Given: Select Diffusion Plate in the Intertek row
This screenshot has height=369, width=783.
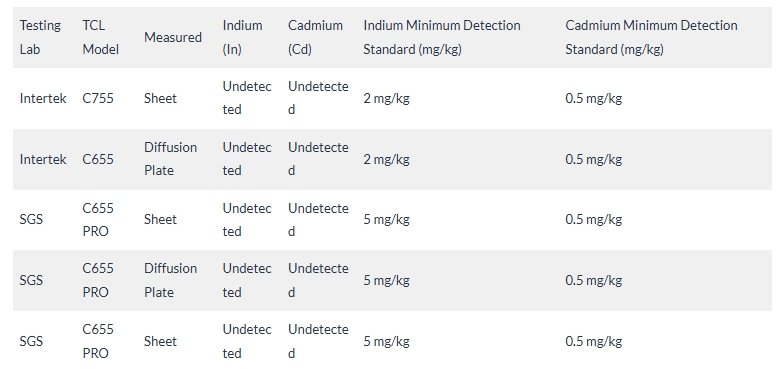Looking at the screenshot, I should (x=170, y=159).
